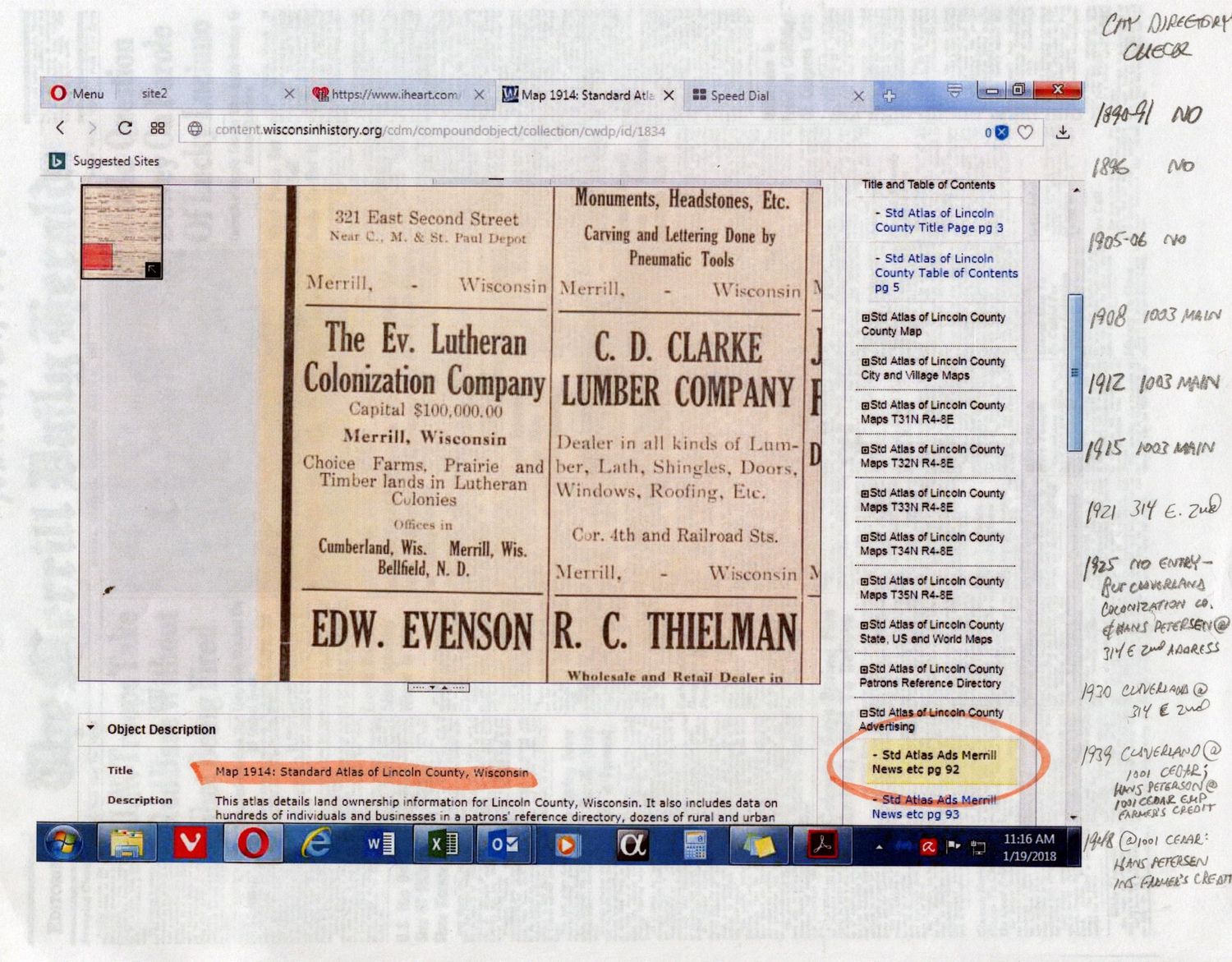Screen dimensions: 1232x962
Task: Open Microsoft Outlook from the taskbar
Action: [504, 845]
